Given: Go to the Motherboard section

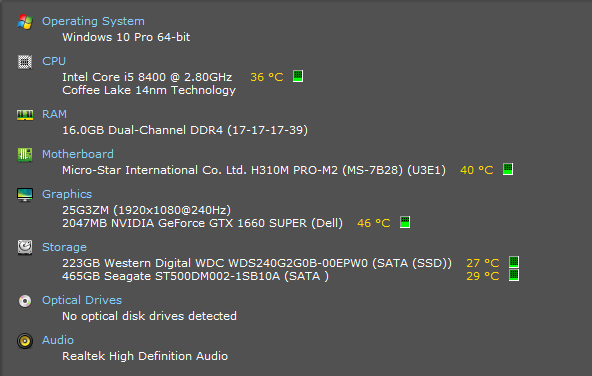Looking at the screenshot, I should click(78, 154).
